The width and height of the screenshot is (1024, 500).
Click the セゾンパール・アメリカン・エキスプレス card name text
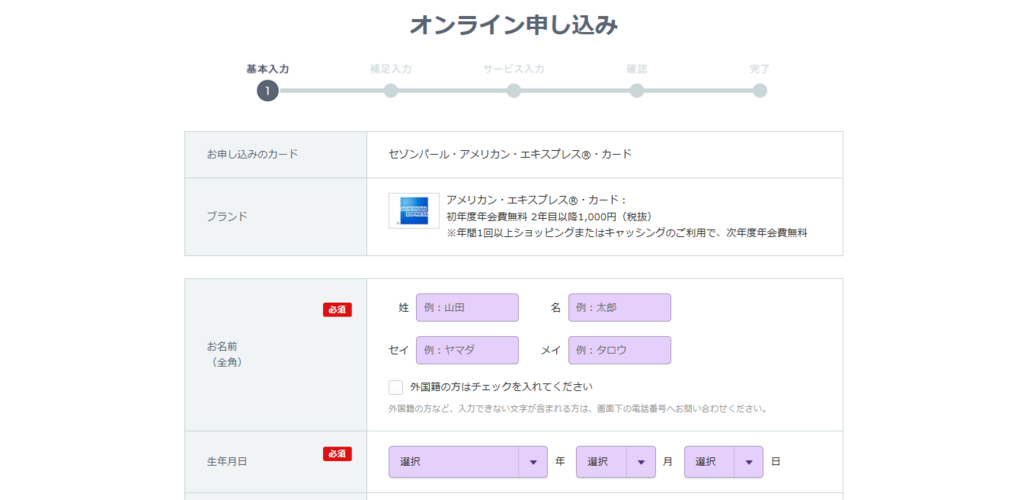click(510, 154)
